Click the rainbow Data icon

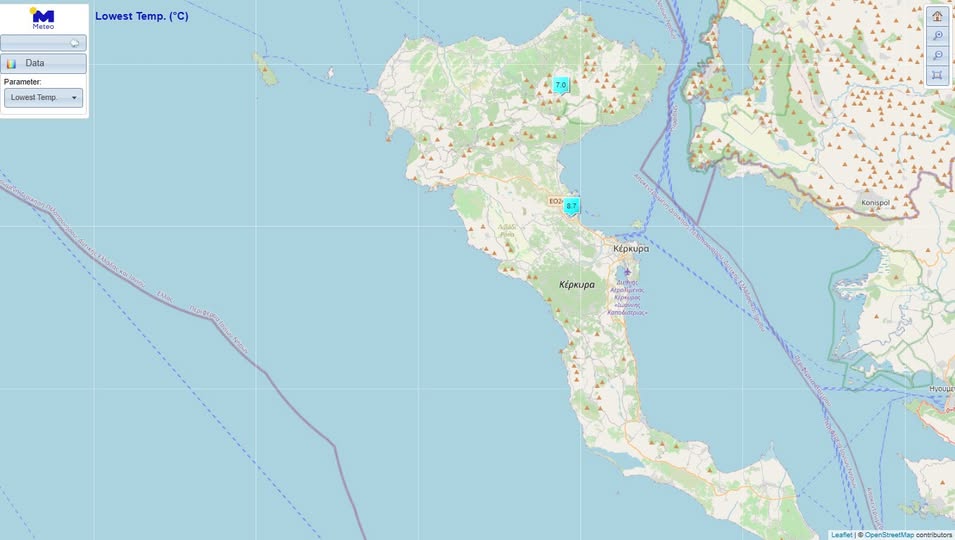12,63
